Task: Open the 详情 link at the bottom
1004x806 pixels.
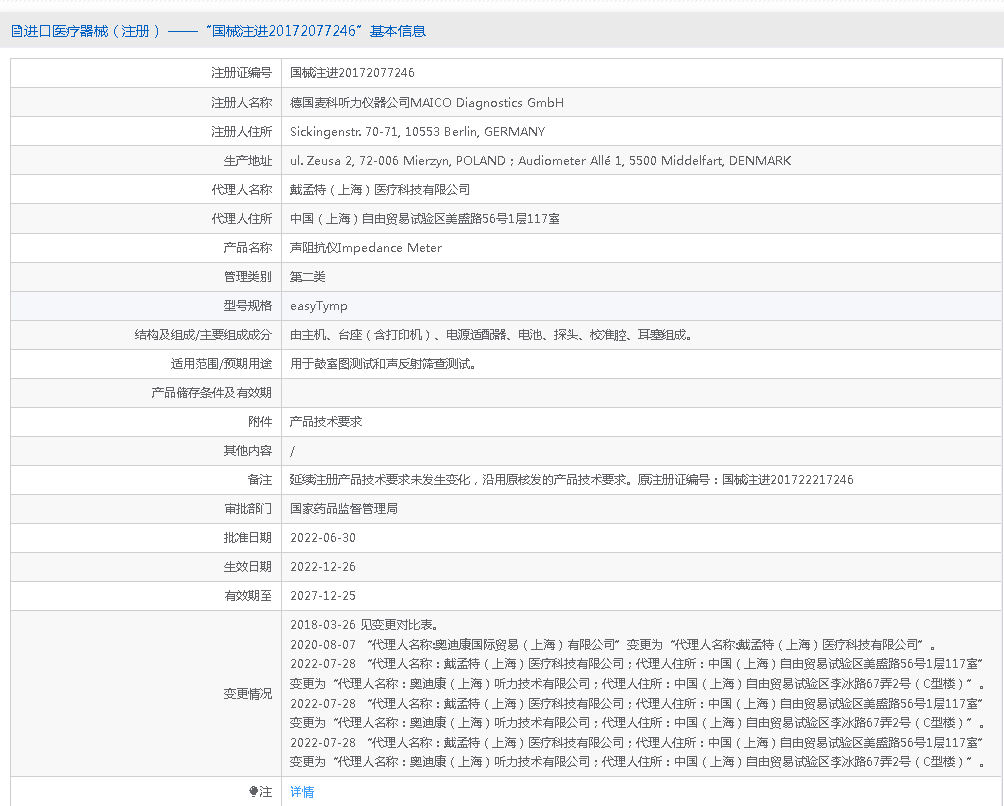Action: (302, 792)
